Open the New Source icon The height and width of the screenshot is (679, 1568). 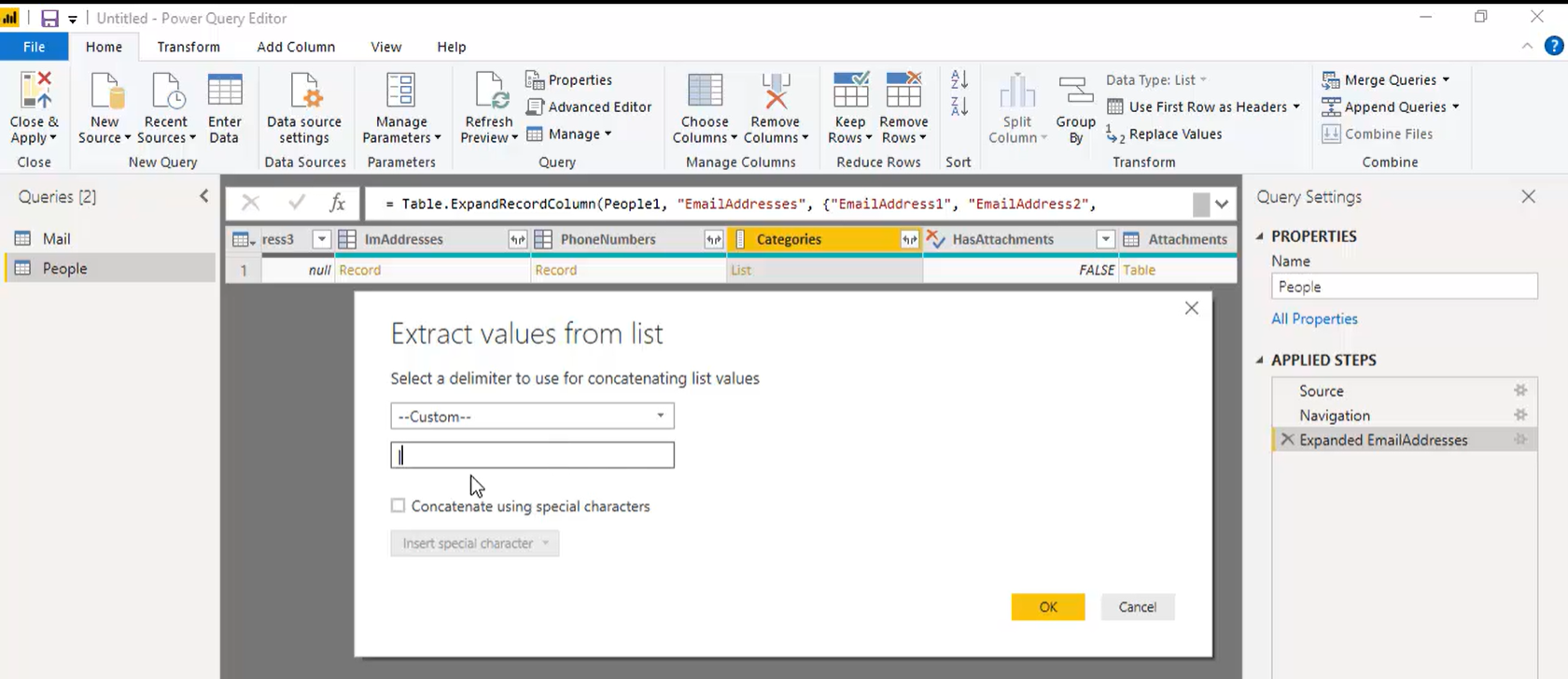105,92
